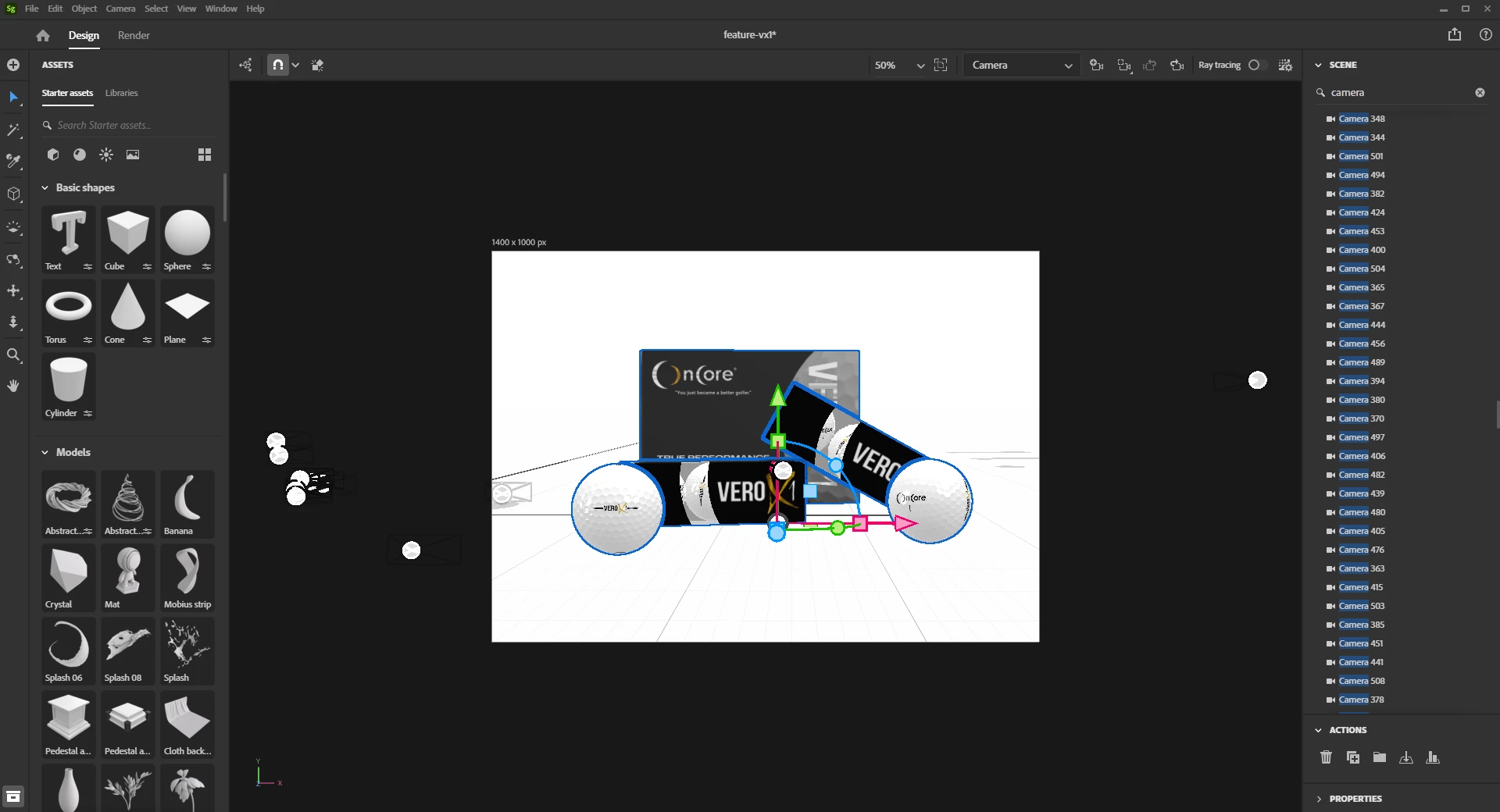Select the arrow Select tool
Viewport: 1500px width, 812px height.
(x=13, y=97)
